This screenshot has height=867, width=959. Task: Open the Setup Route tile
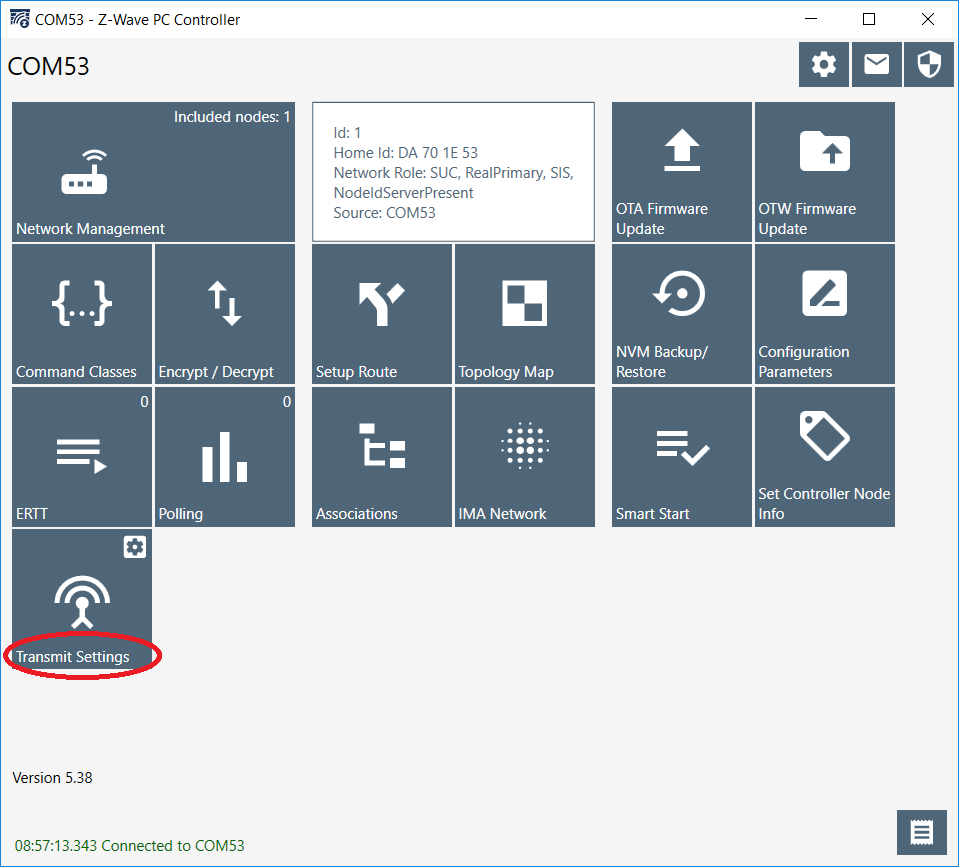pyautogui.click(x=382, y=314)
